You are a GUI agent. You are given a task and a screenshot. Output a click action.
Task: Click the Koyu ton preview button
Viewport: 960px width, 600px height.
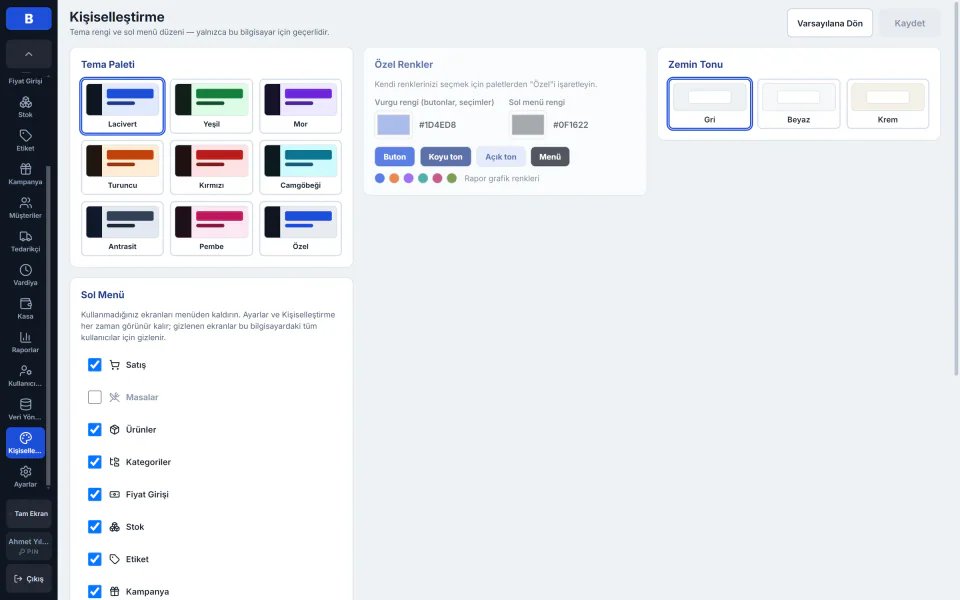point(446,157)
